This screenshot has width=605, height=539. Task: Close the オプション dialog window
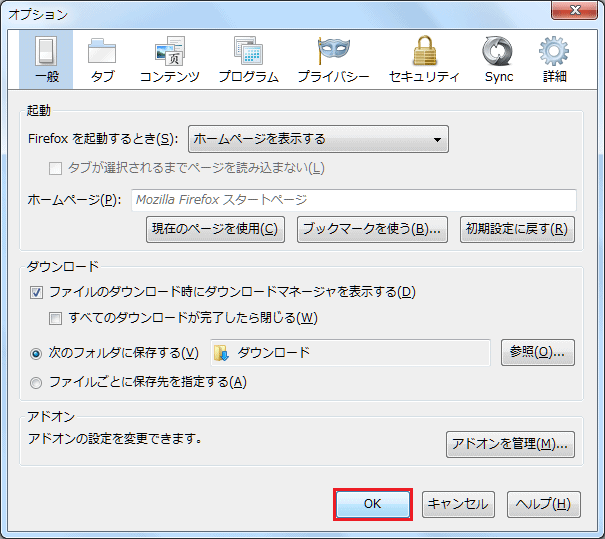(x=574, y=10)
